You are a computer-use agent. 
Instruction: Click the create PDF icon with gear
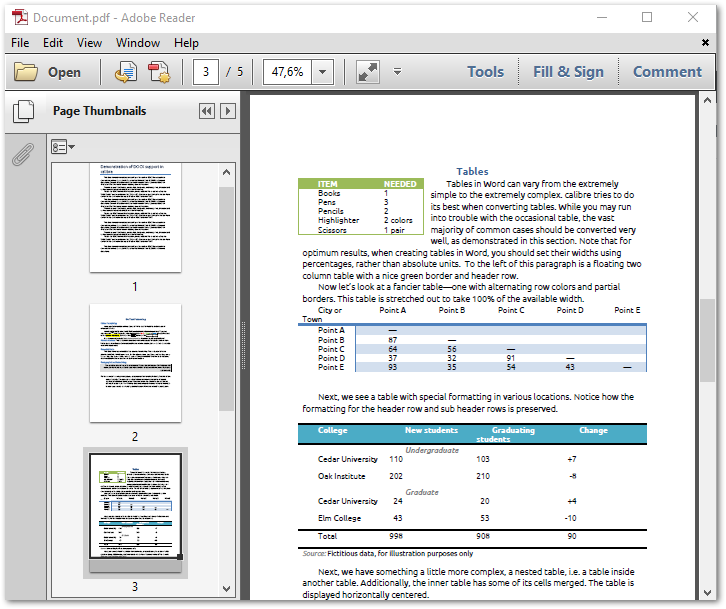tap(159, 72)
